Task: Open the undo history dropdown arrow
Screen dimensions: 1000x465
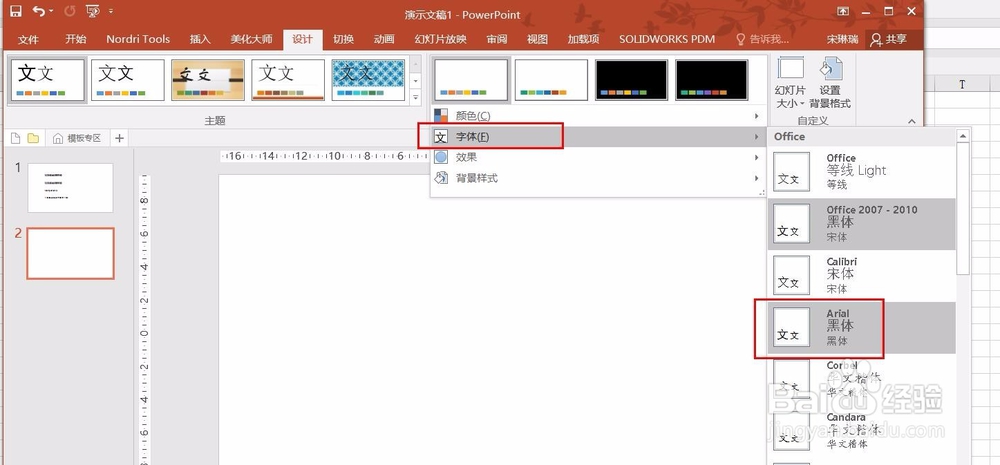Action: [x=51, y=11]
